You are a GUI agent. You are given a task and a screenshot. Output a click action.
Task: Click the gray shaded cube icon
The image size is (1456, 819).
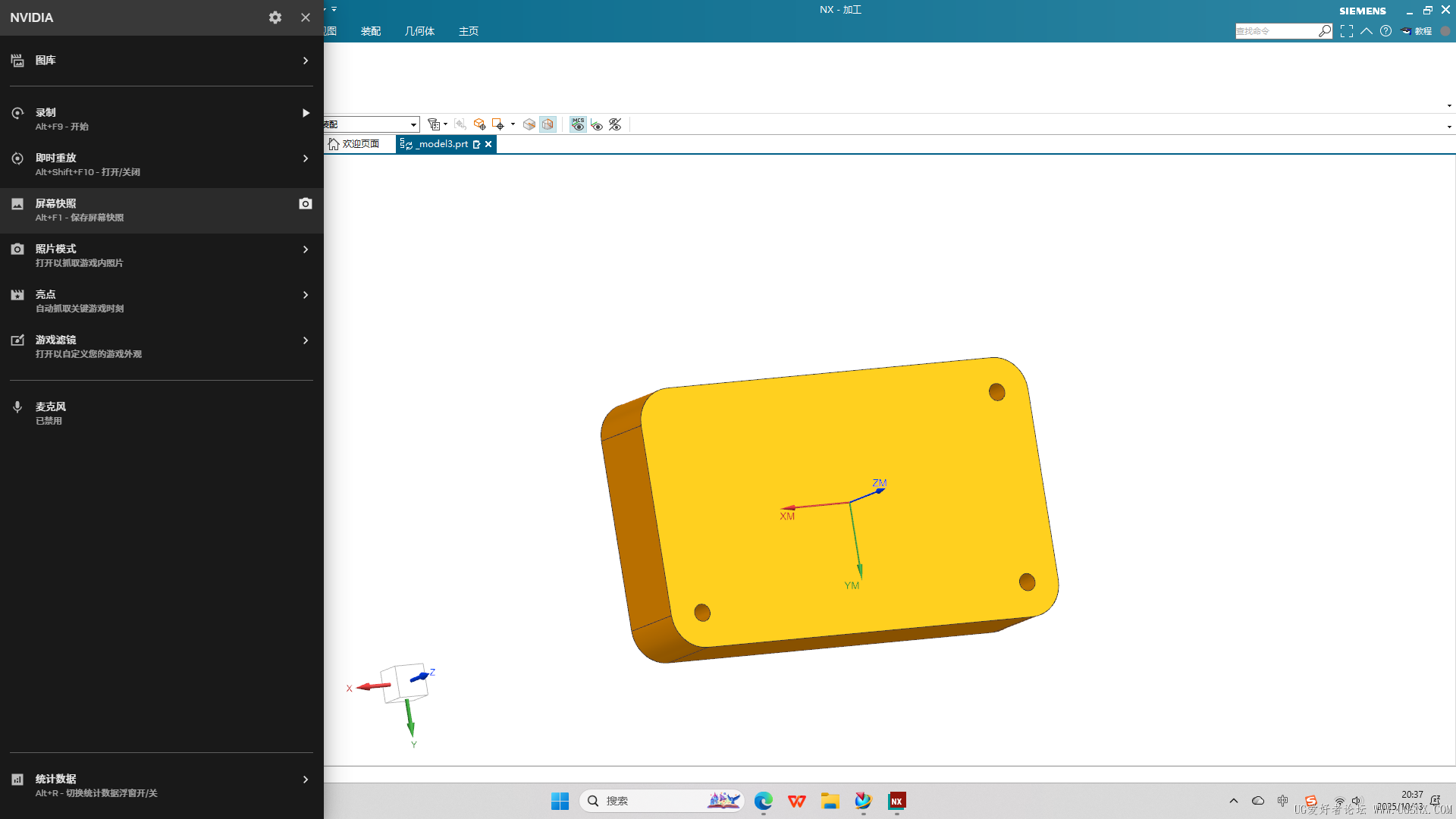click(529, 124)
